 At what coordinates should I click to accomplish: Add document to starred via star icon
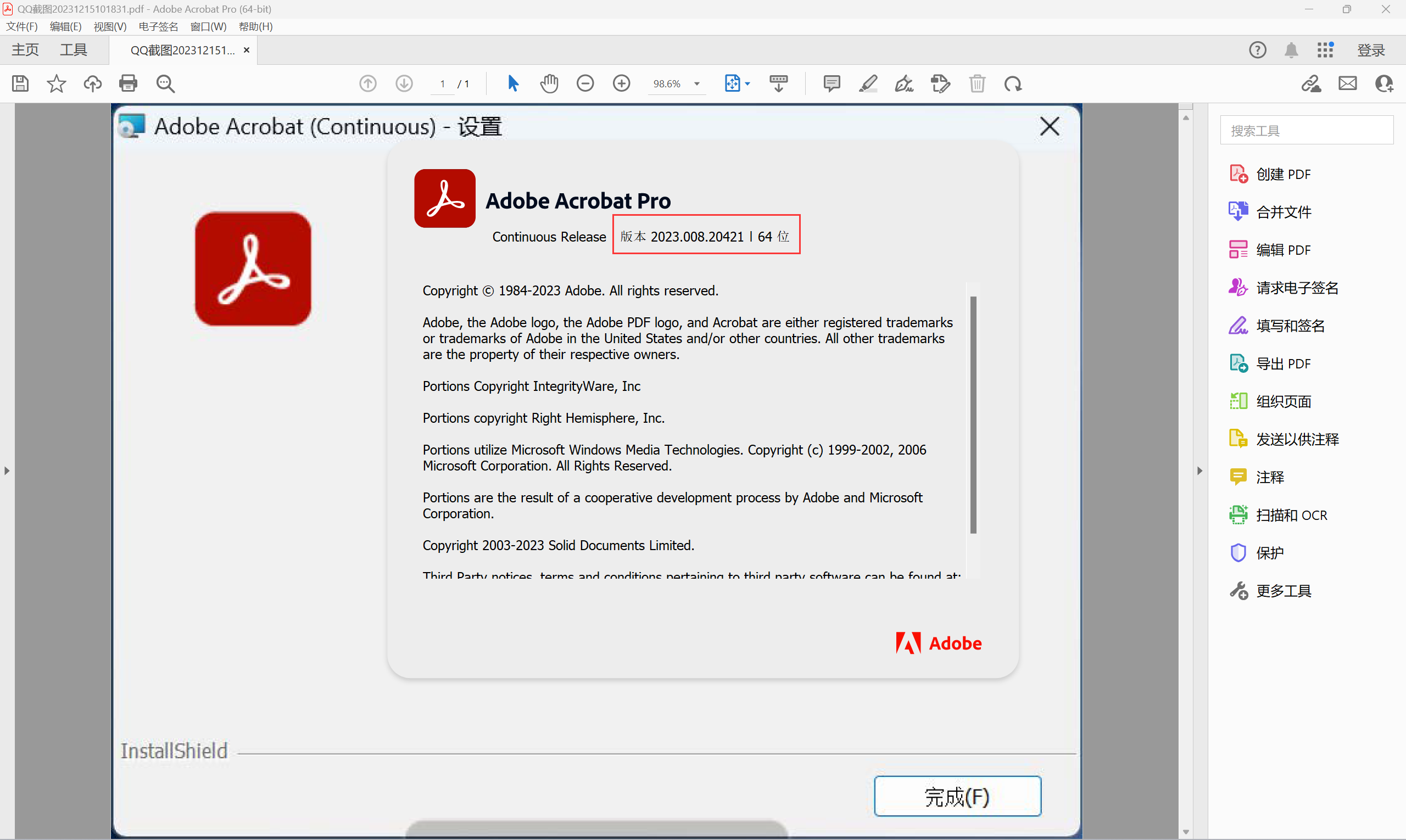(56, 84)
